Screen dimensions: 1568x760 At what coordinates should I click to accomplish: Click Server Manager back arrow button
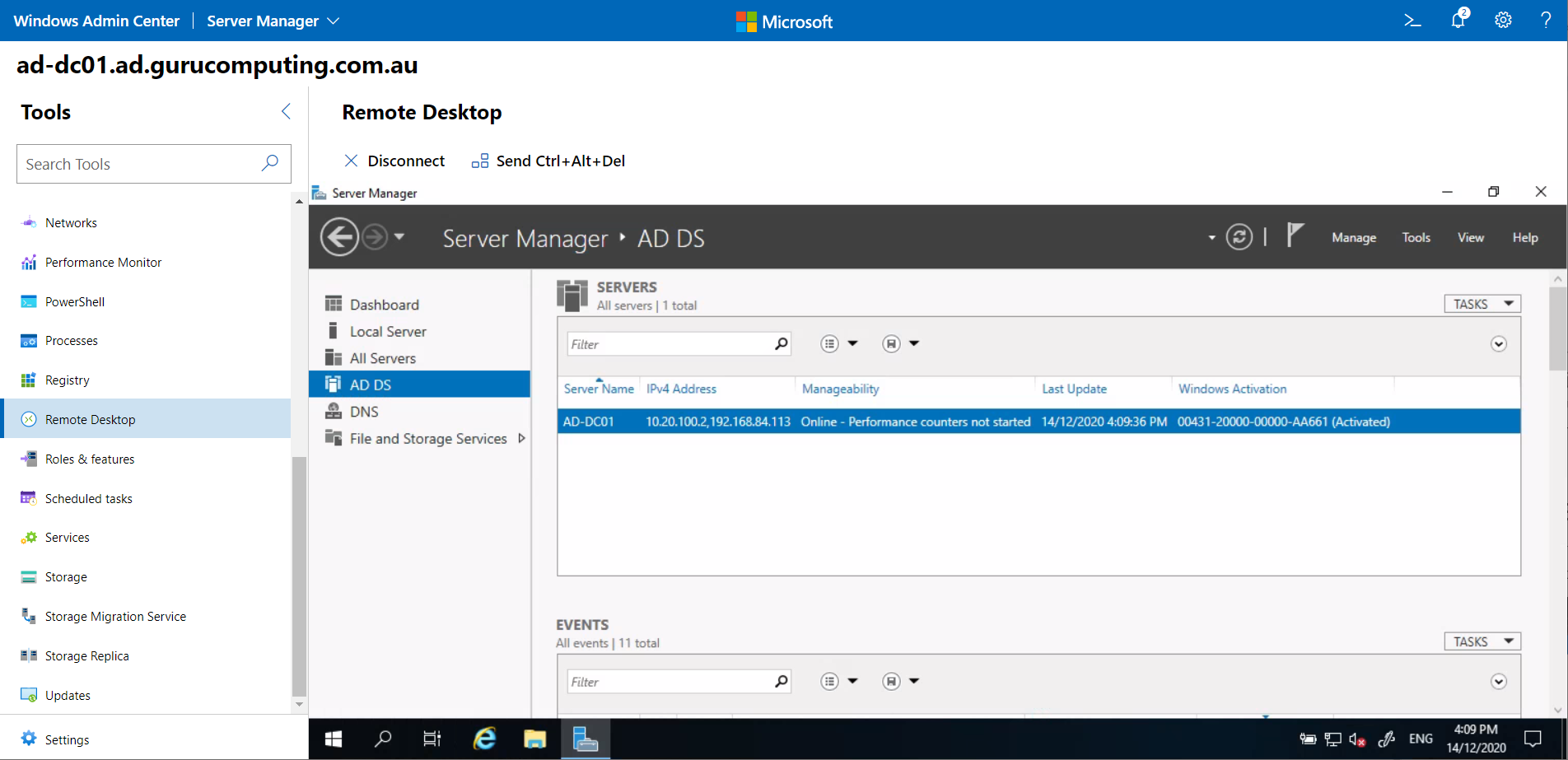click(339, 237)
